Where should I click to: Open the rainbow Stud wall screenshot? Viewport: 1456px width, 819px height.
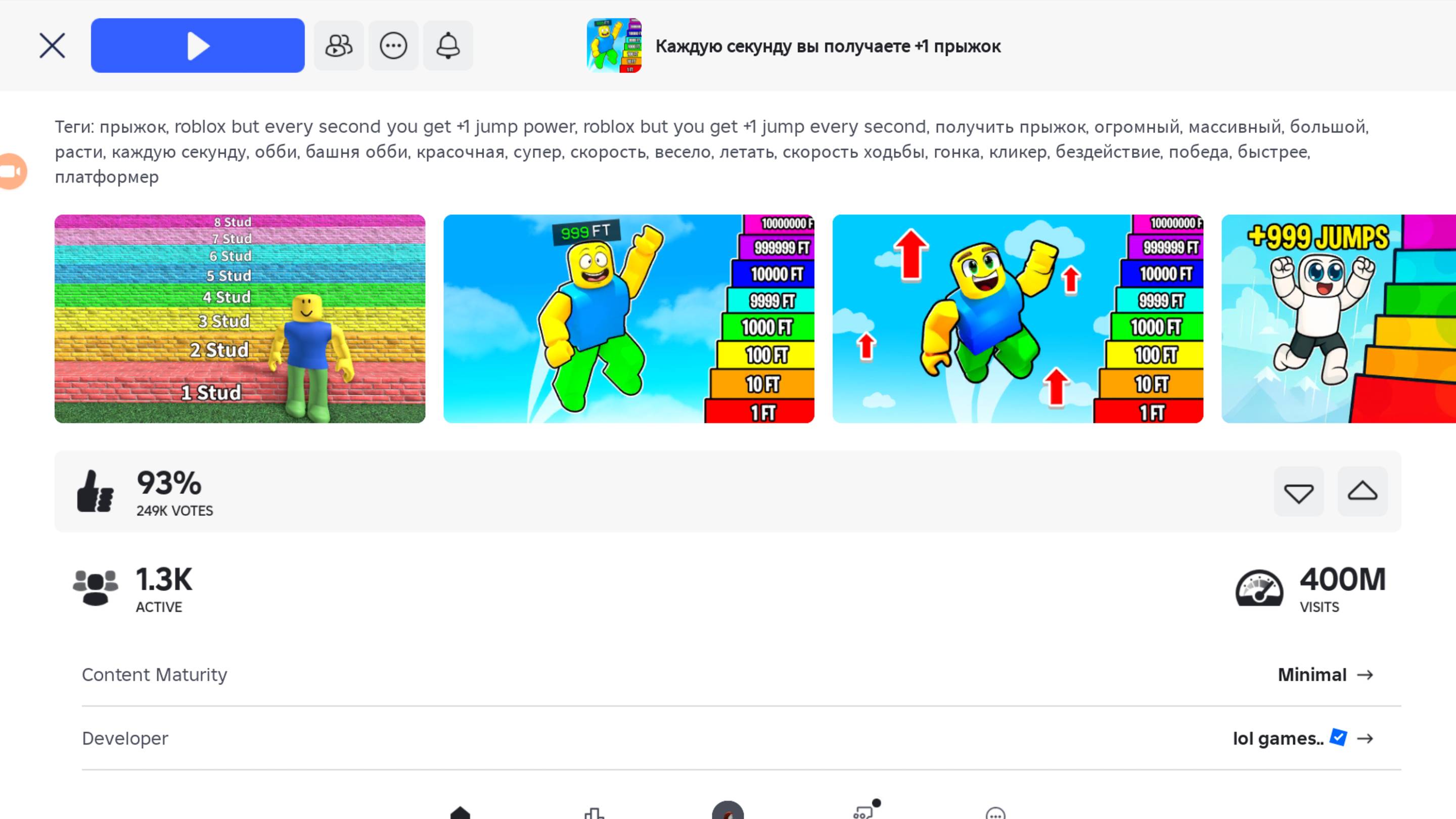coord(240,319)
